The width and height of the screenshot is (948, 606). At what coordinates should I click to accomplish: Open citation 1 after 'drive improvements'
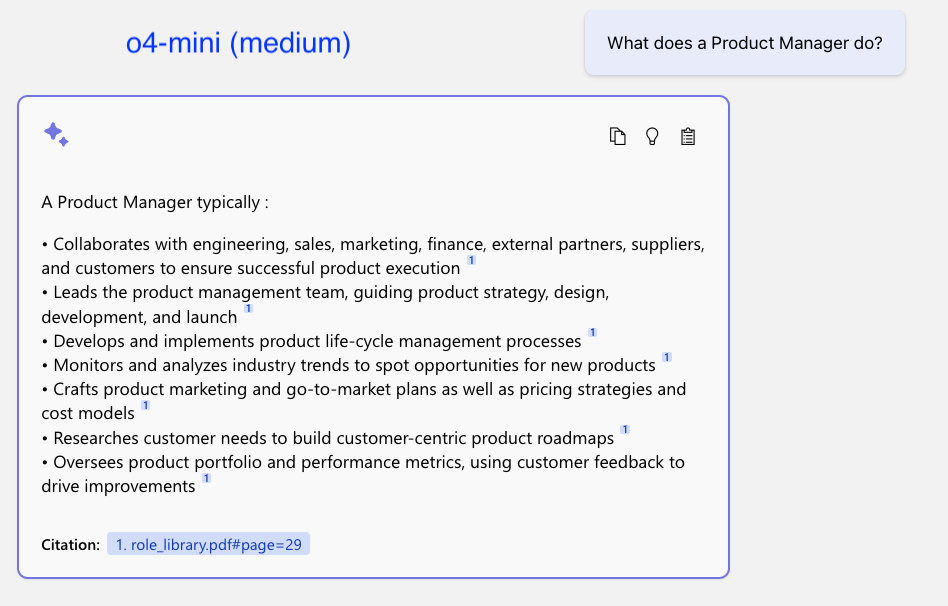point(207,478)
